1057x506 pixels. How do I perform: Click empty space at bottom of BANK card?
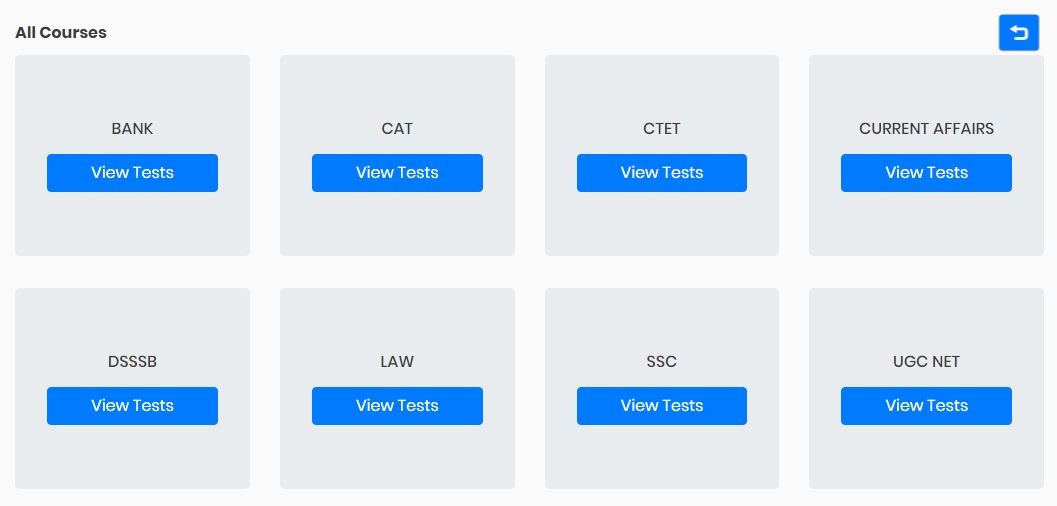pyautogui.click(x=132, y=226)
